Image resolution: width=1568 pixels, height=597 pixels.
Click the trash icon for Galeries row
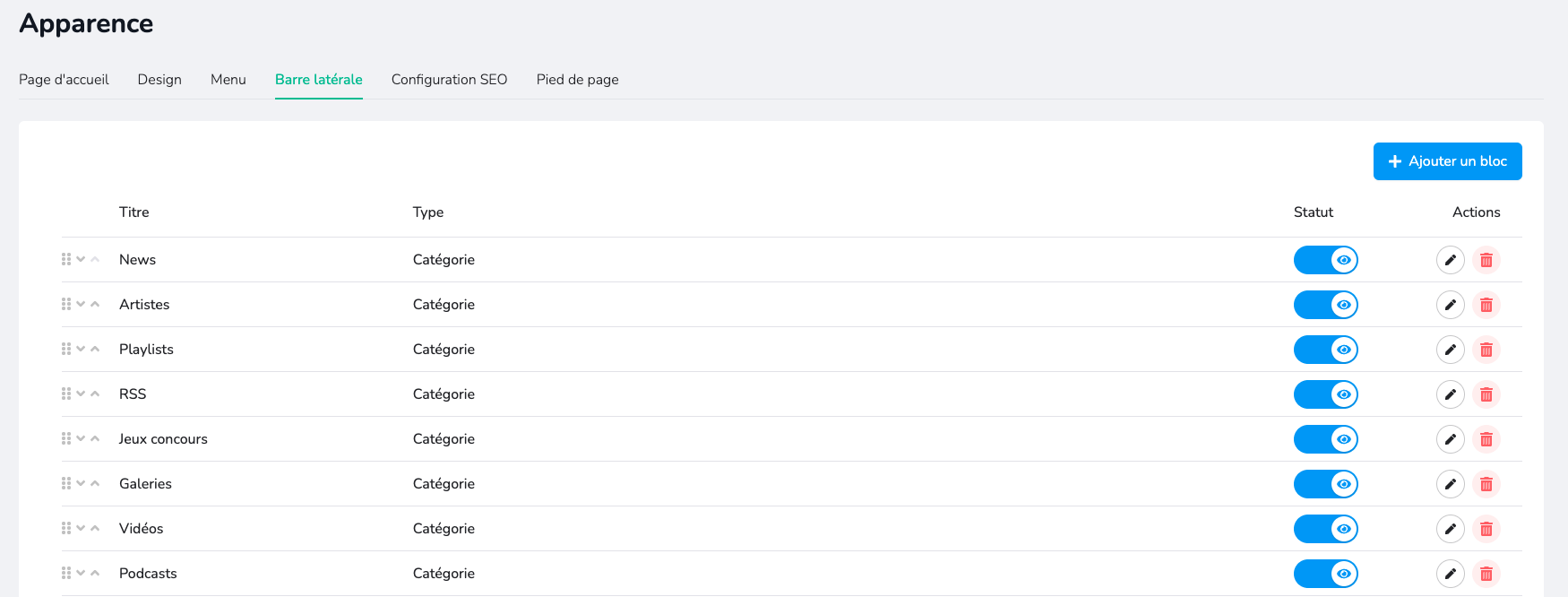[x=1486, y=484]
